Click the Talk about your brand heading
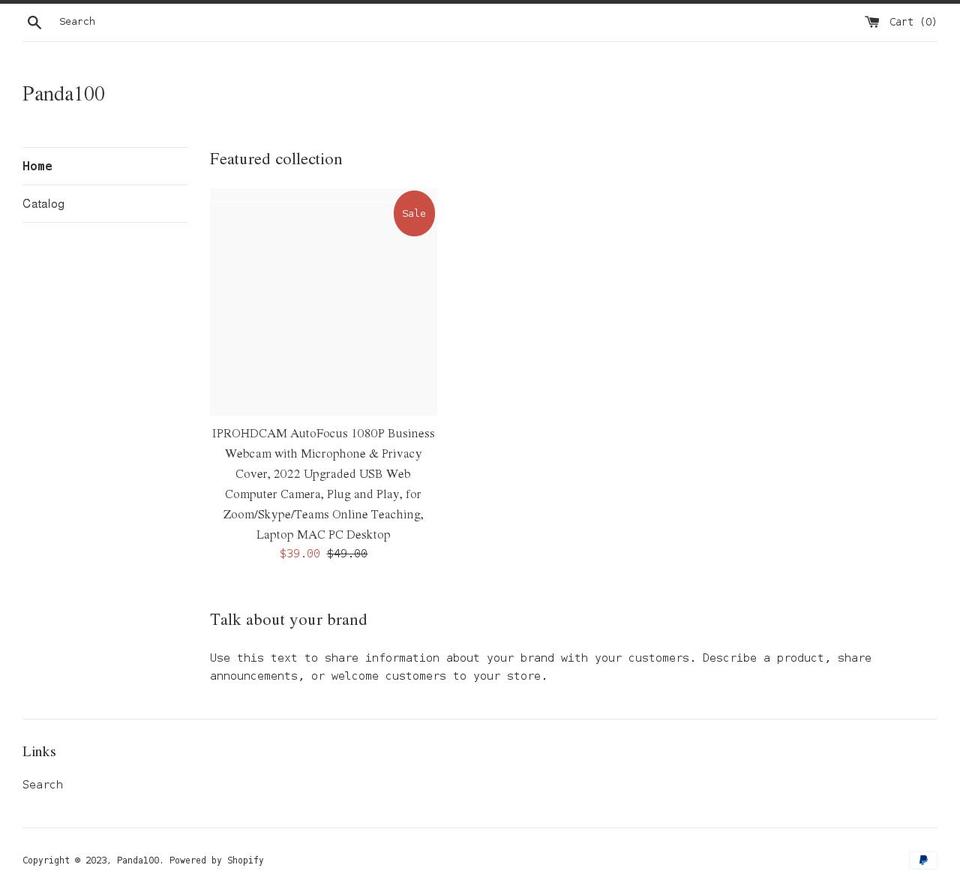 [288, 620]
